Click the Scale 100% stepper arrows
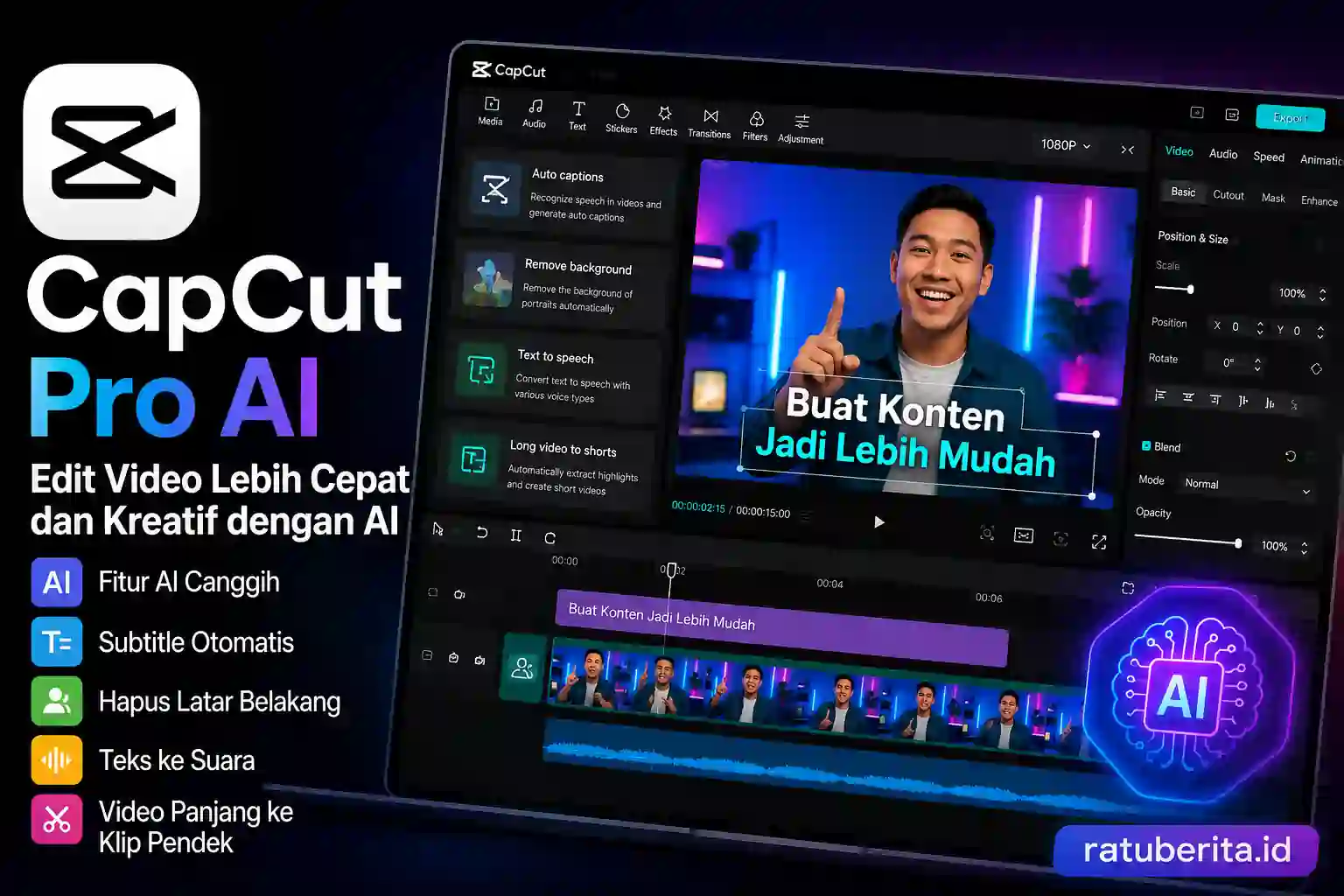1344x896 pixels. (1322, 295)
